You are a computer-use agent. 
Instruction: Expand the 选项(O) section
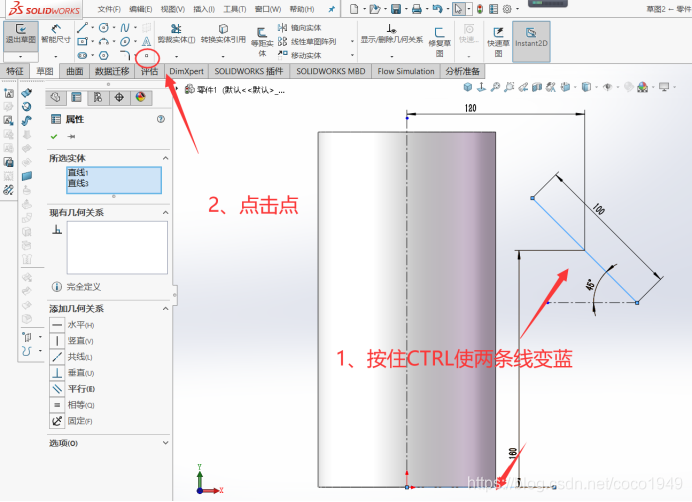coord(165,443)
